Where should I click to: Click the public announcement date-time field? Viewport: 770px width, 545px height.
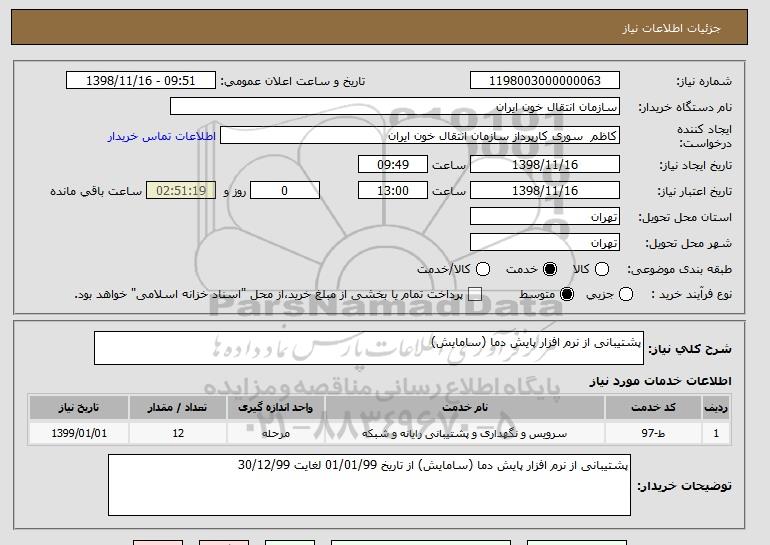(140, 81)
